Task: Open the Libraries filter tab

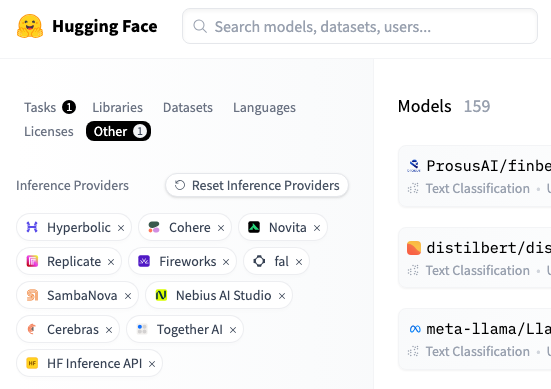Action: pos(117,107)
